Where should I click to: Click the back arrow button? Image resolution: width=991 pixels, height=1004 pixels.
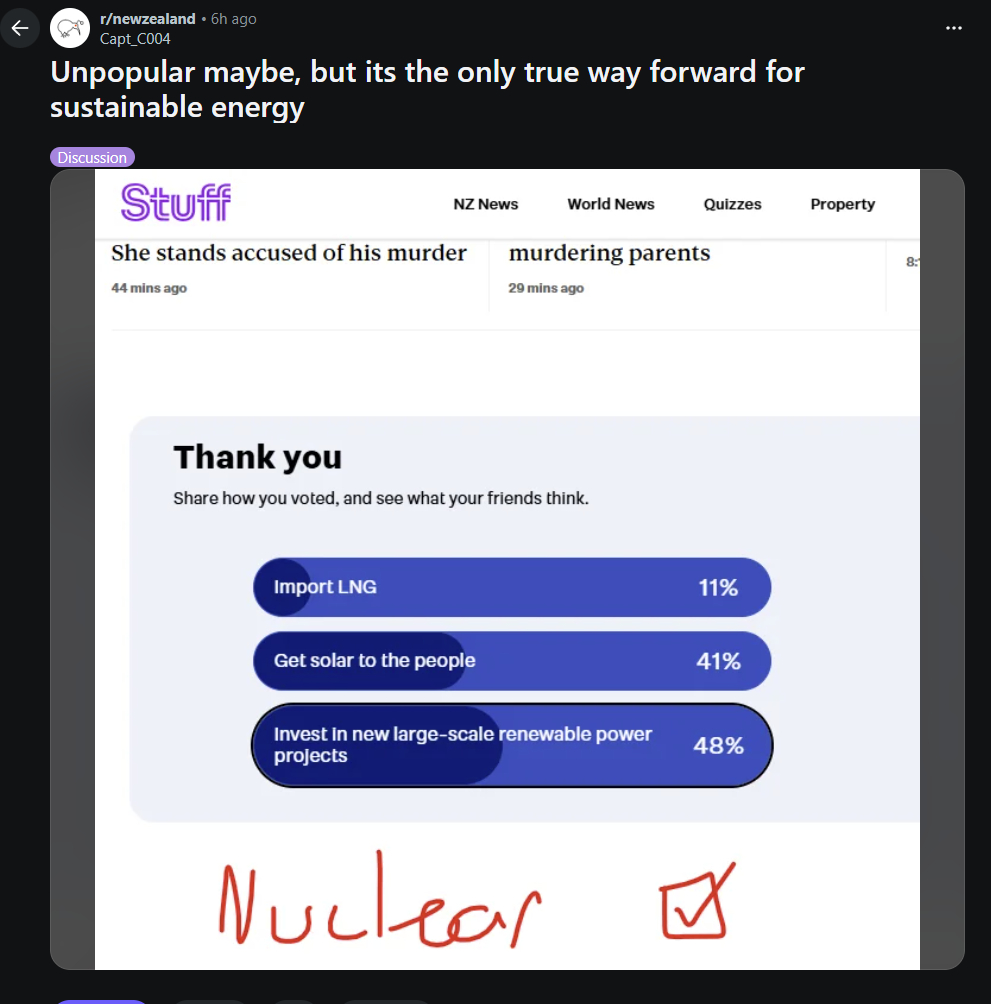[x=20, y=28]
